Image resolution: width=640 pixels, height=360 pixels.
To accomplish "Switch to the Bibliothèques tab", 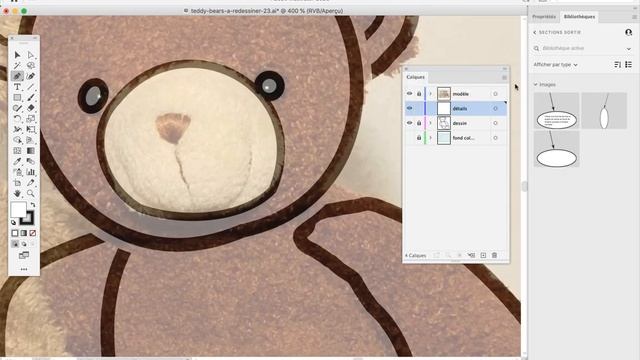I will [579, 17].
